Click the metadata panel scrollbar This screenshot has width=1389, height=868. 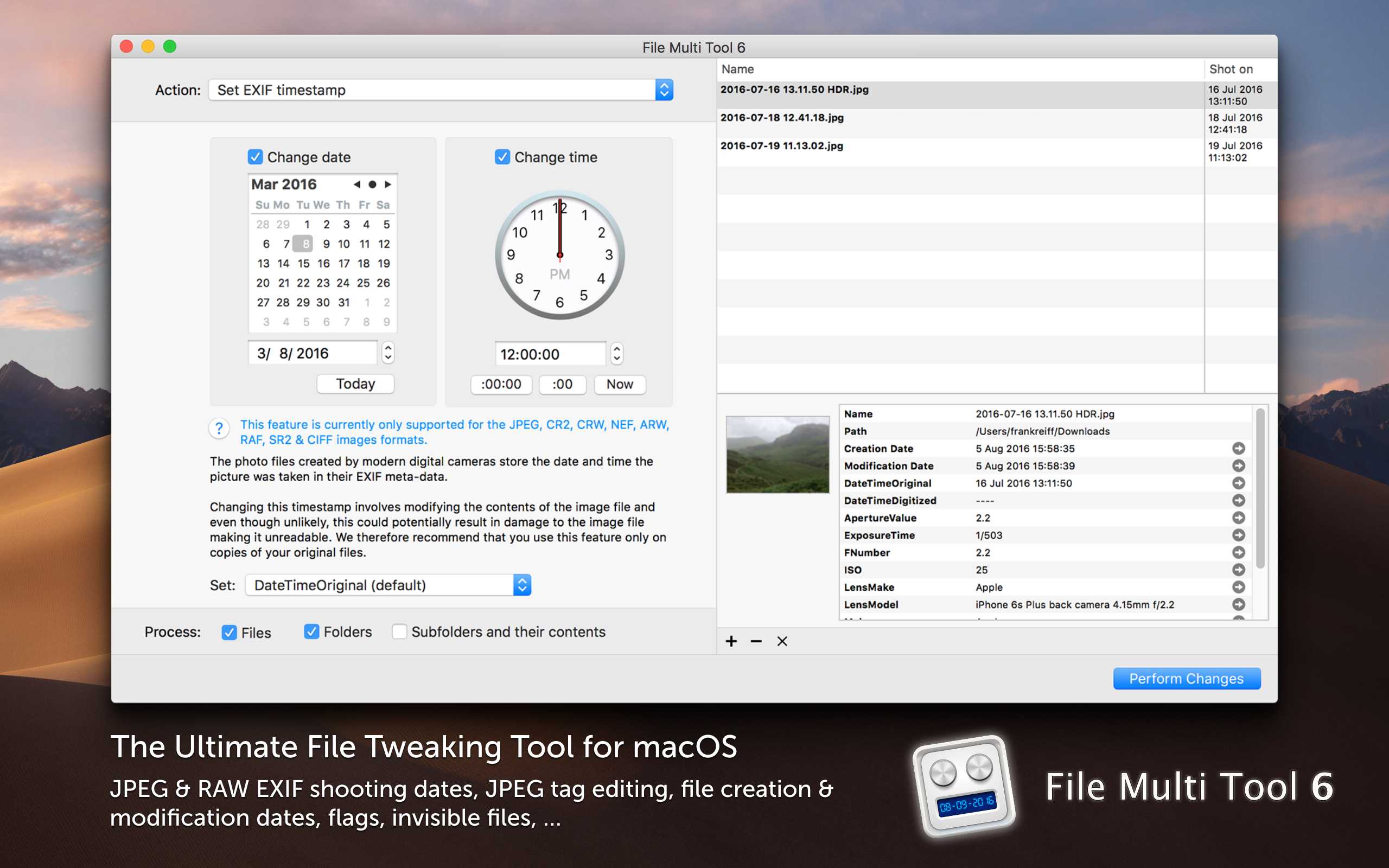coord(1260,488)
